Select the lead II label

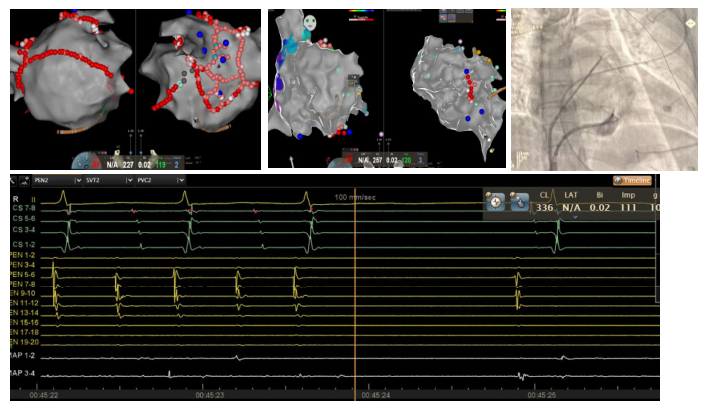pyautogui.click(x=33, y=199)
